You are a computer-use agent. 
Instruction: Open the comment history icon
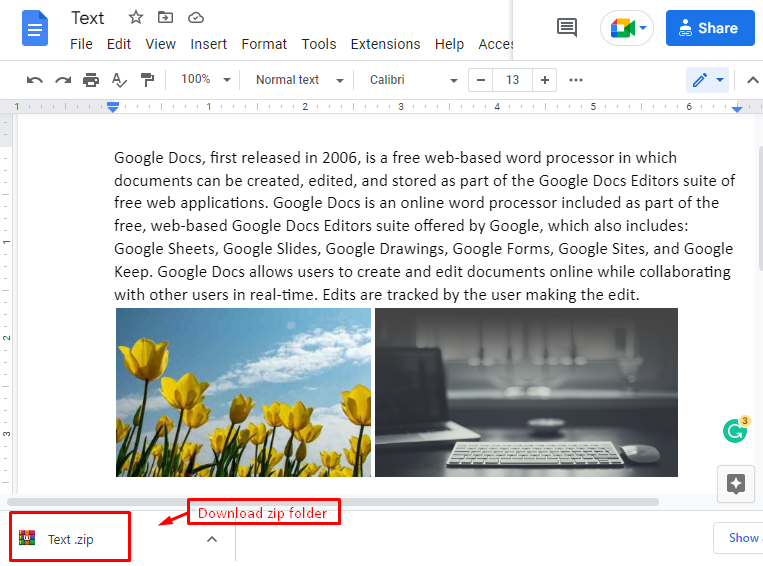click(566, 28)
